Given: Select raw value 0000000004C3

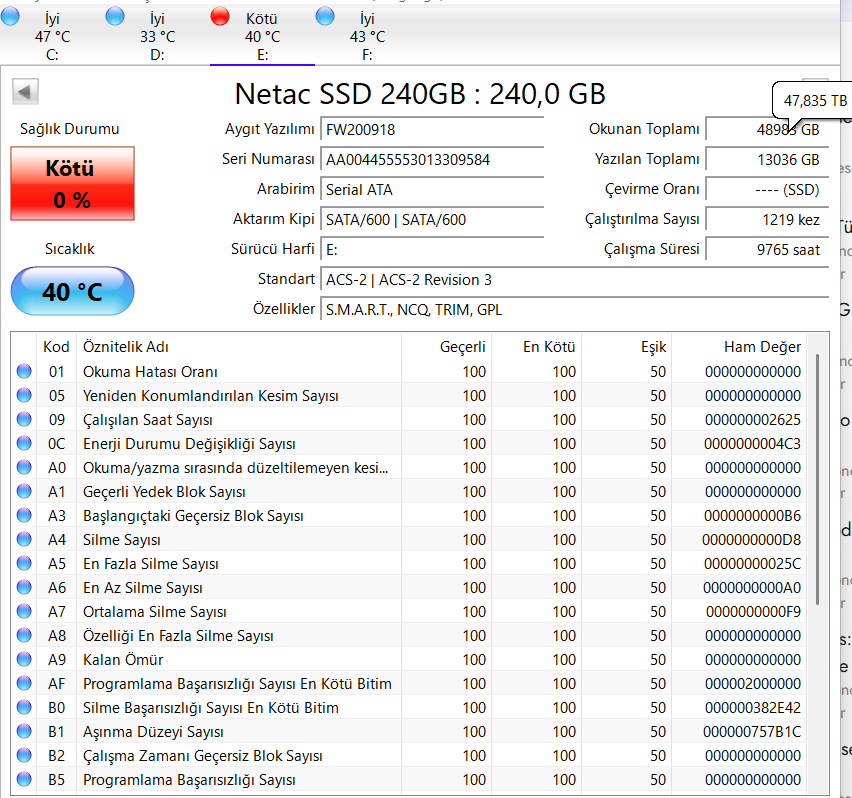Looking at the screenshot, I should coord(753,444).
